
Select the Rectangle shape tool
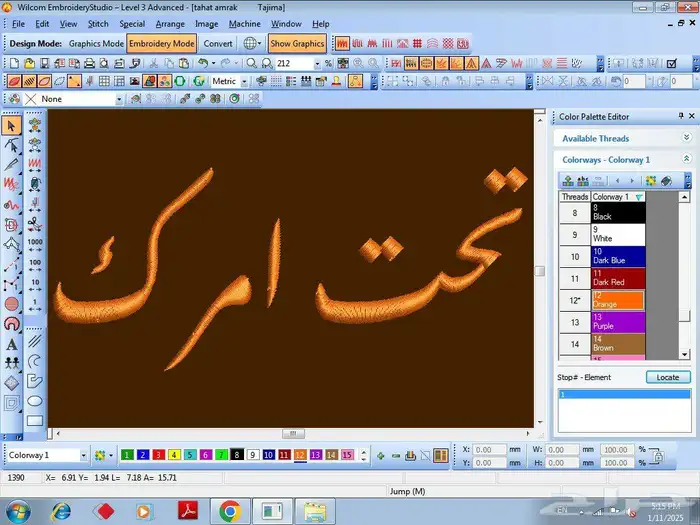coord(35,421)
